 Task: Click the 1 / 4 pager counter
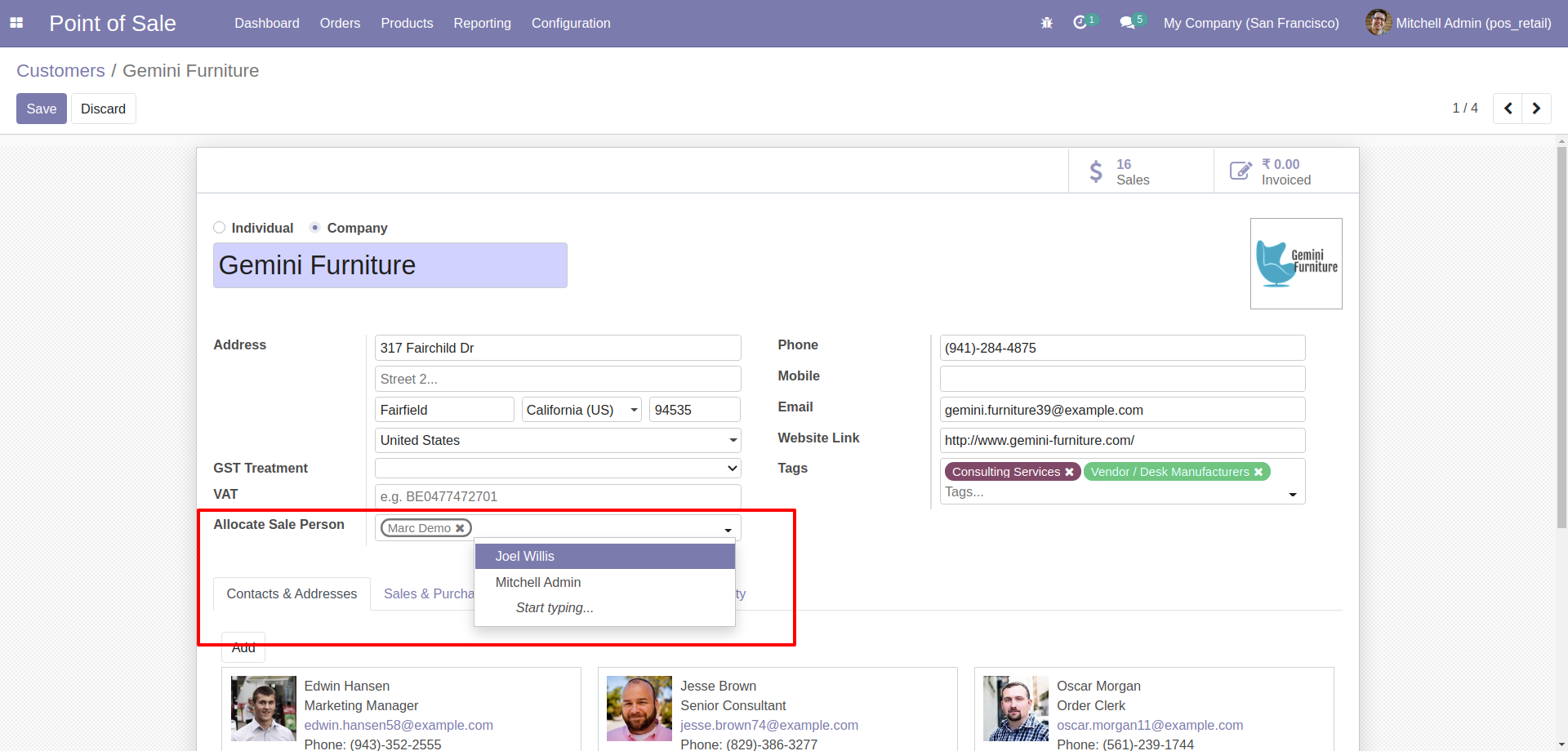[x=1465, y=109]
